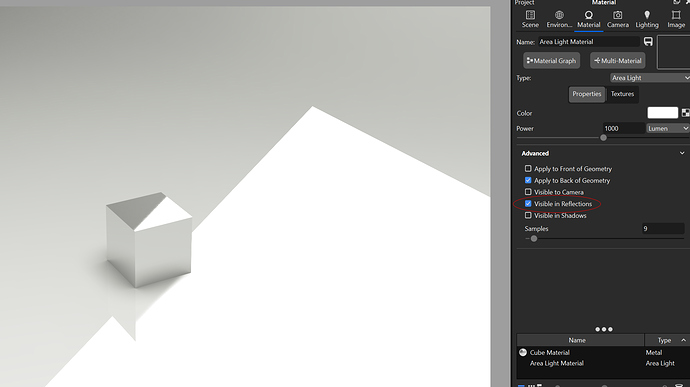The width and height of the screenshot is (690, 387).
Task: Collapse the Advanced section
Action: tap(682, 153)
